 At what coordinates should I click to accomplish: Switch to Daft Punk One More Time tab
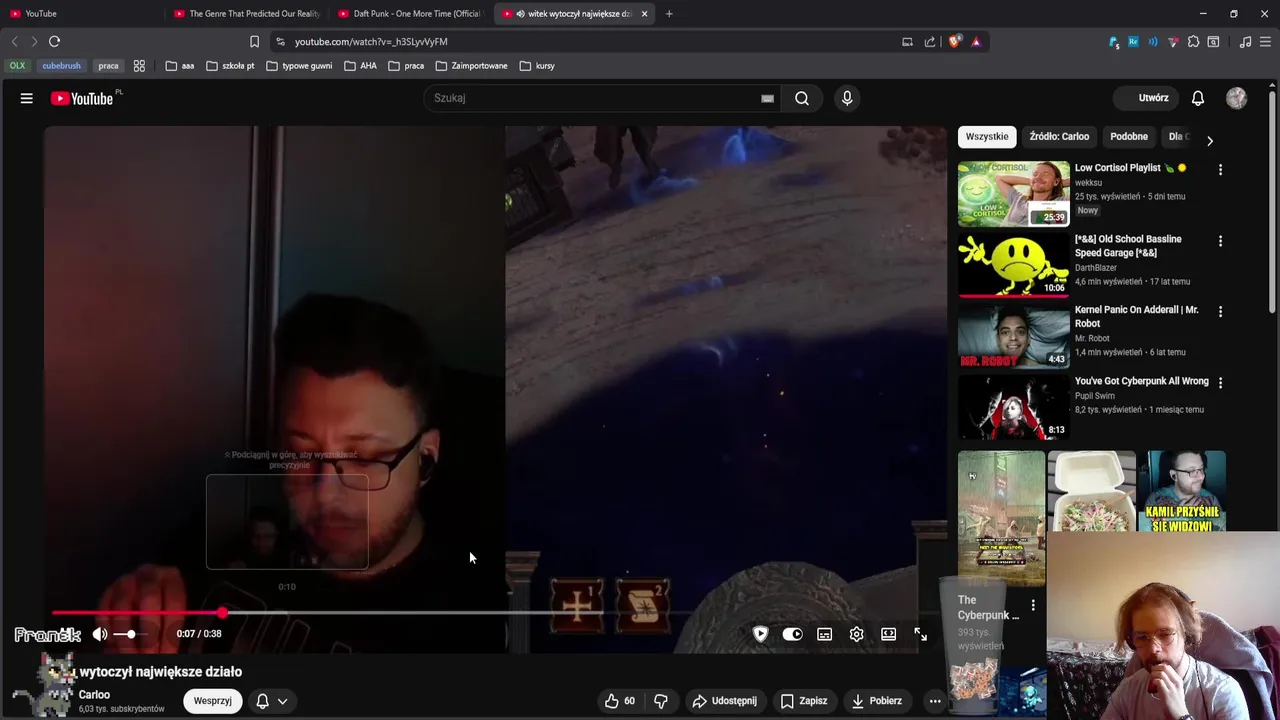coord(410,14)
